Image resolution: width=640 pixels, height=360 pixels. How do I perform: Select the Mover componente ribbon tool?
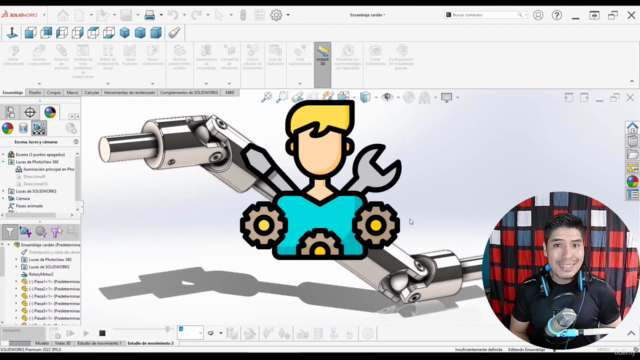(x=152, y=56)
